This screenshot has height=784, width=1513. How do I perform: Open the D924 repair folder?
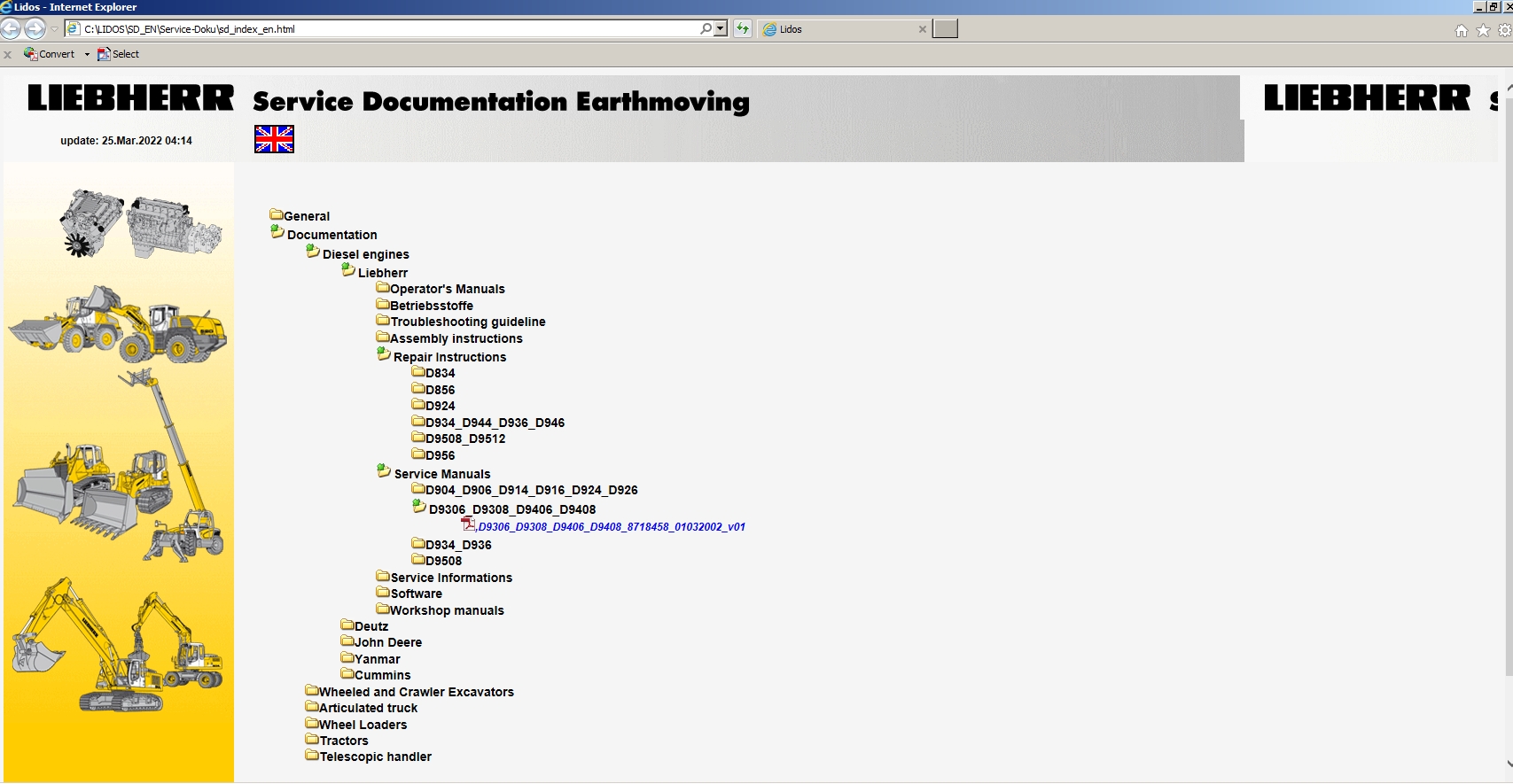tap(433, 406)
